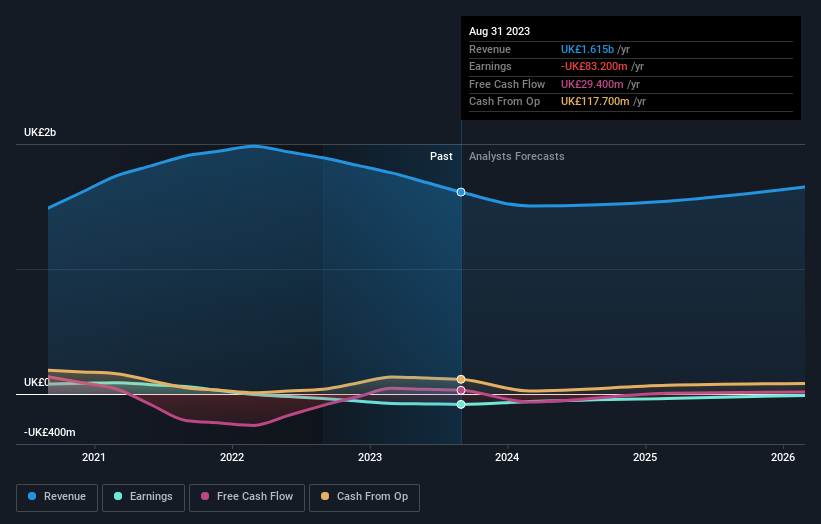821x524 pixels.
Task: Click the UK£0 y-axis label
Action: pyautogui.click(x=37, y=382)
